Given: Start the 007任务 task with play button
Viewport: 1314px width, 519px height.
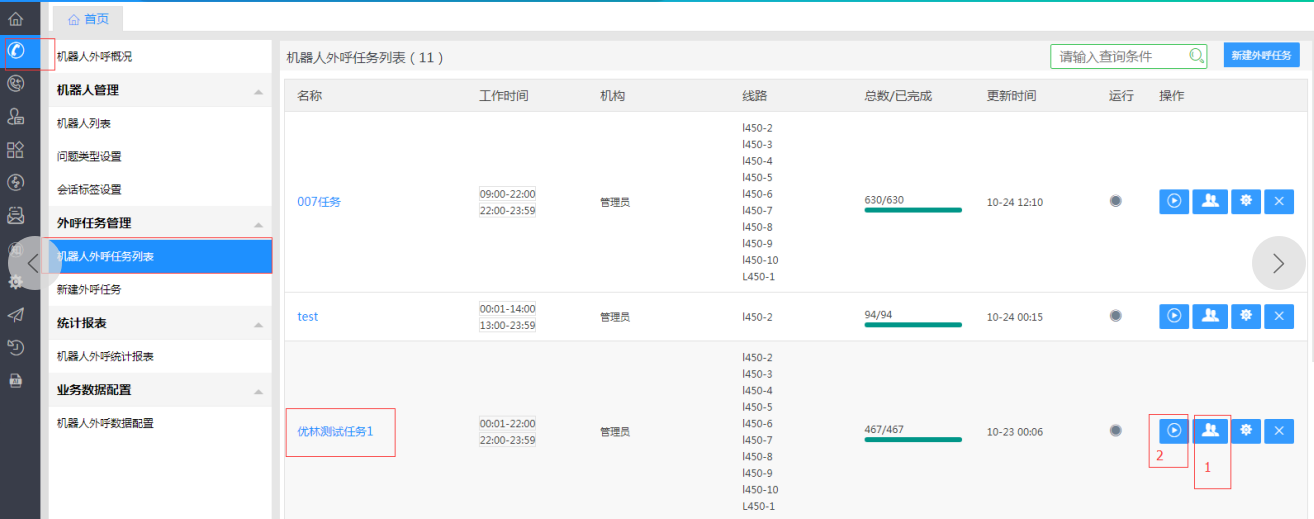Looking at the screenshot, I should pos(1174,201).
